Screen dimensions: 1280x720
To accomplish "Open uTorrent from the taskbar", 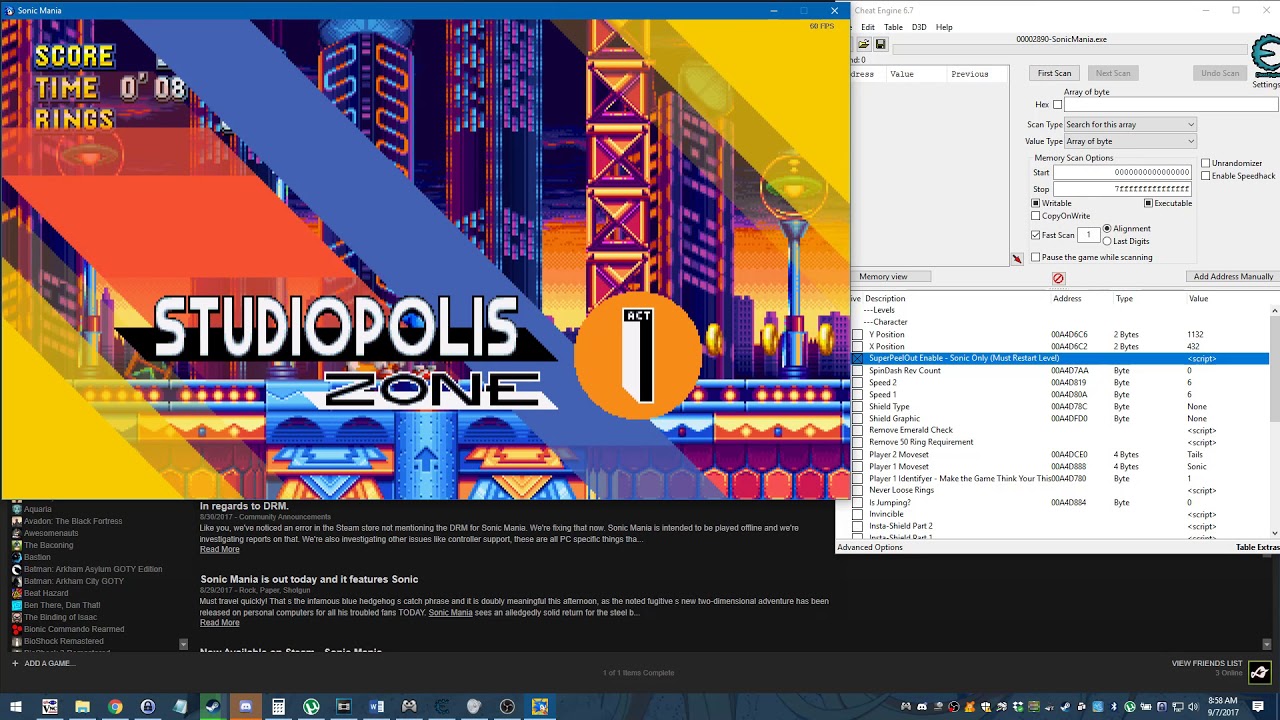I will click(311, 707).
